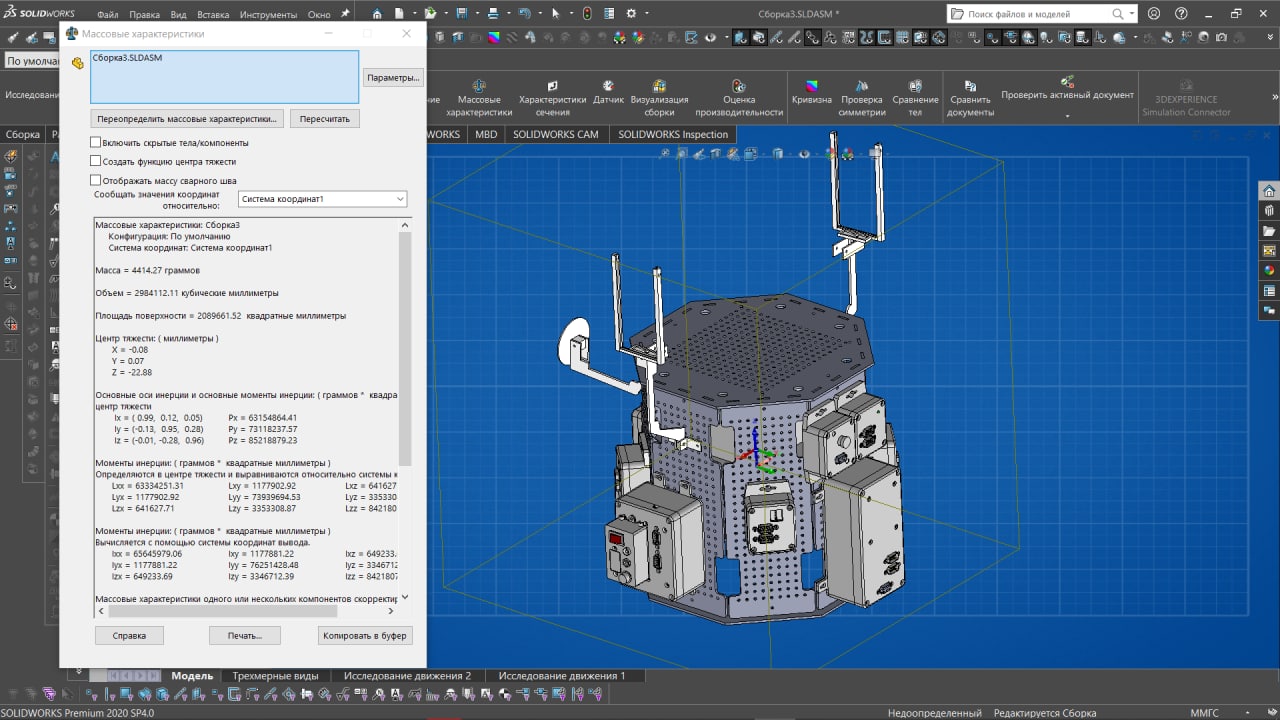Switch to Исследование движения 2 tab
The height and width of the screenshot is (720, 1280).
point(406,676)
